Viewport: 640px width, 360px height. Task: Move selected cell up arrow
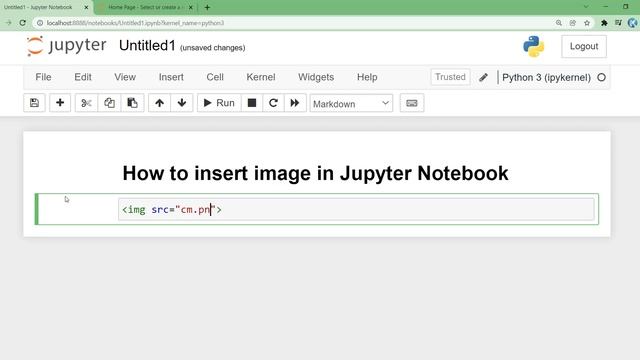[x=159, y=103]
